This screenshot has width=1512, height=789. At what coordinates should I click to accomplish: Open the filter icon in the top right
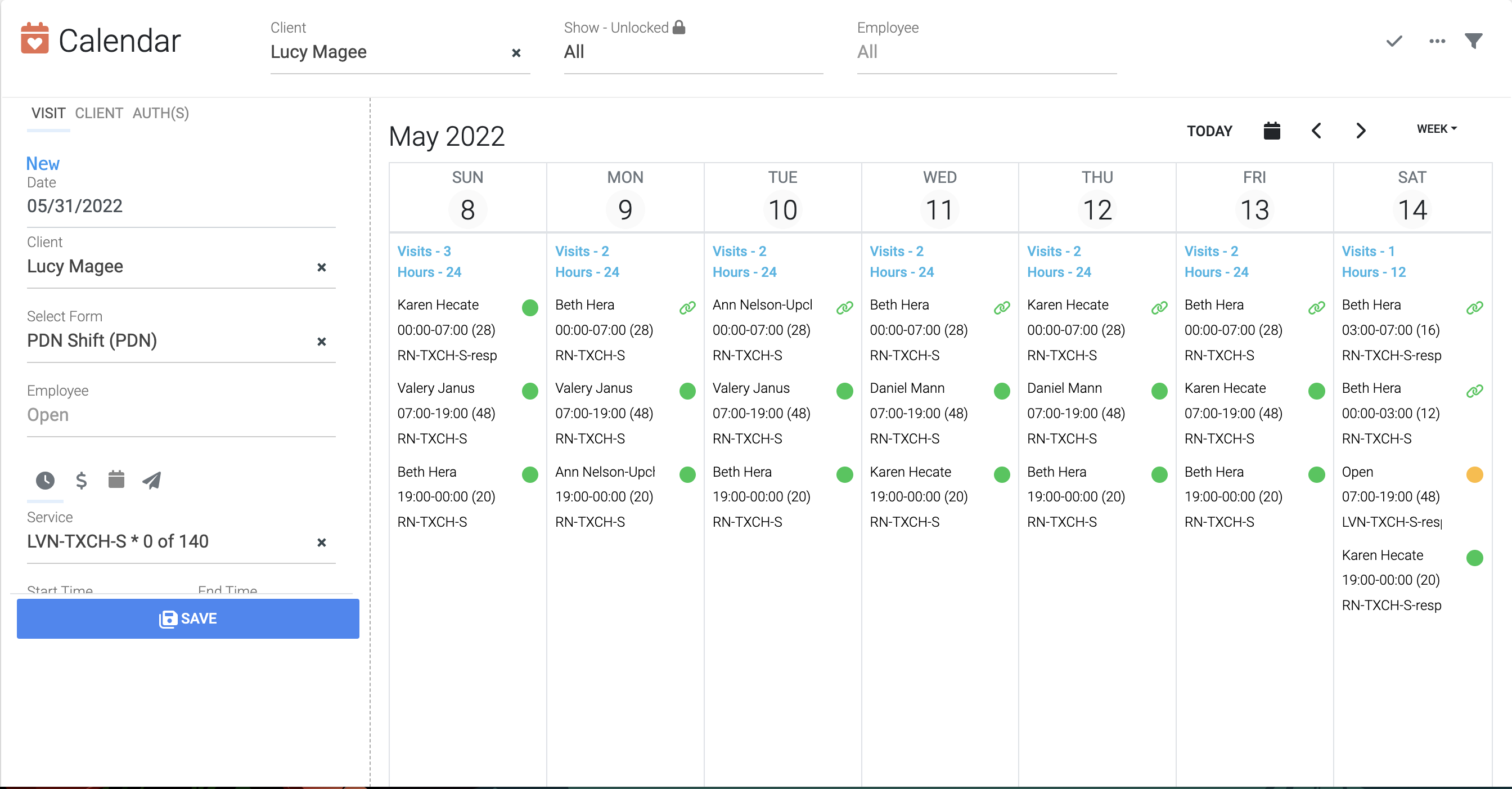[x=1474, y=41]
